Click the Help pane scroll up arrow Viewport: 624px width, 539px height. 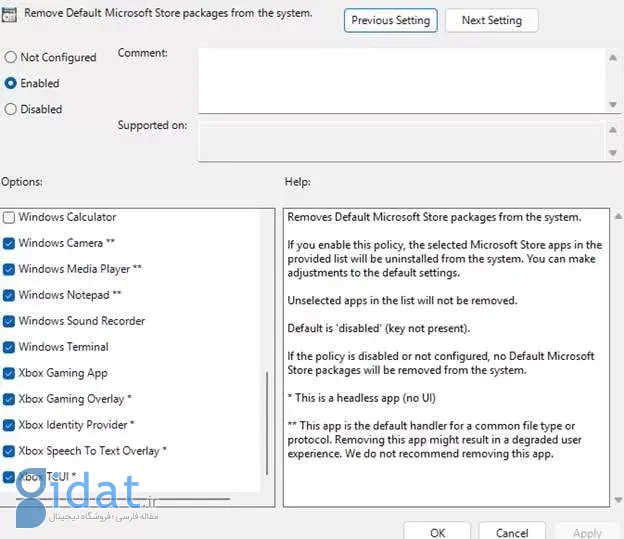[618, 217]
